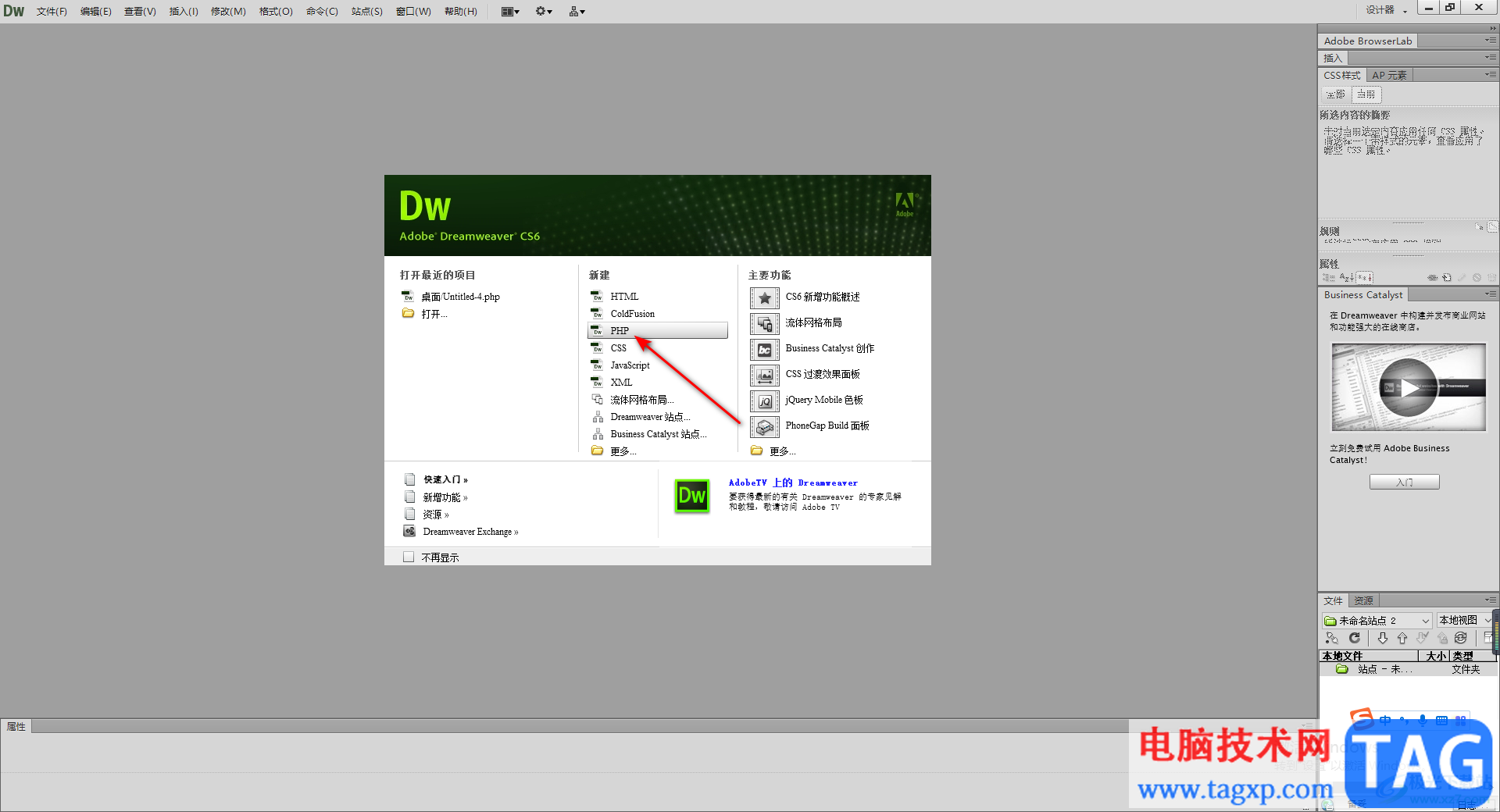Open the Adobe BrowserLab panel options menu
The width and height of the screenshot is (1500, 812).
click(1491, 41)
